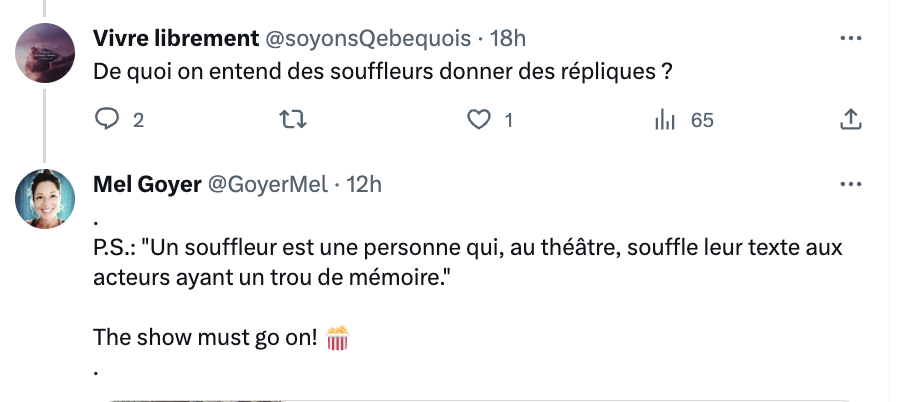Viewport: 906px width, 402px height.
Task: Open Vivre librement's profile name link
Action: click(x=174, y=39)
